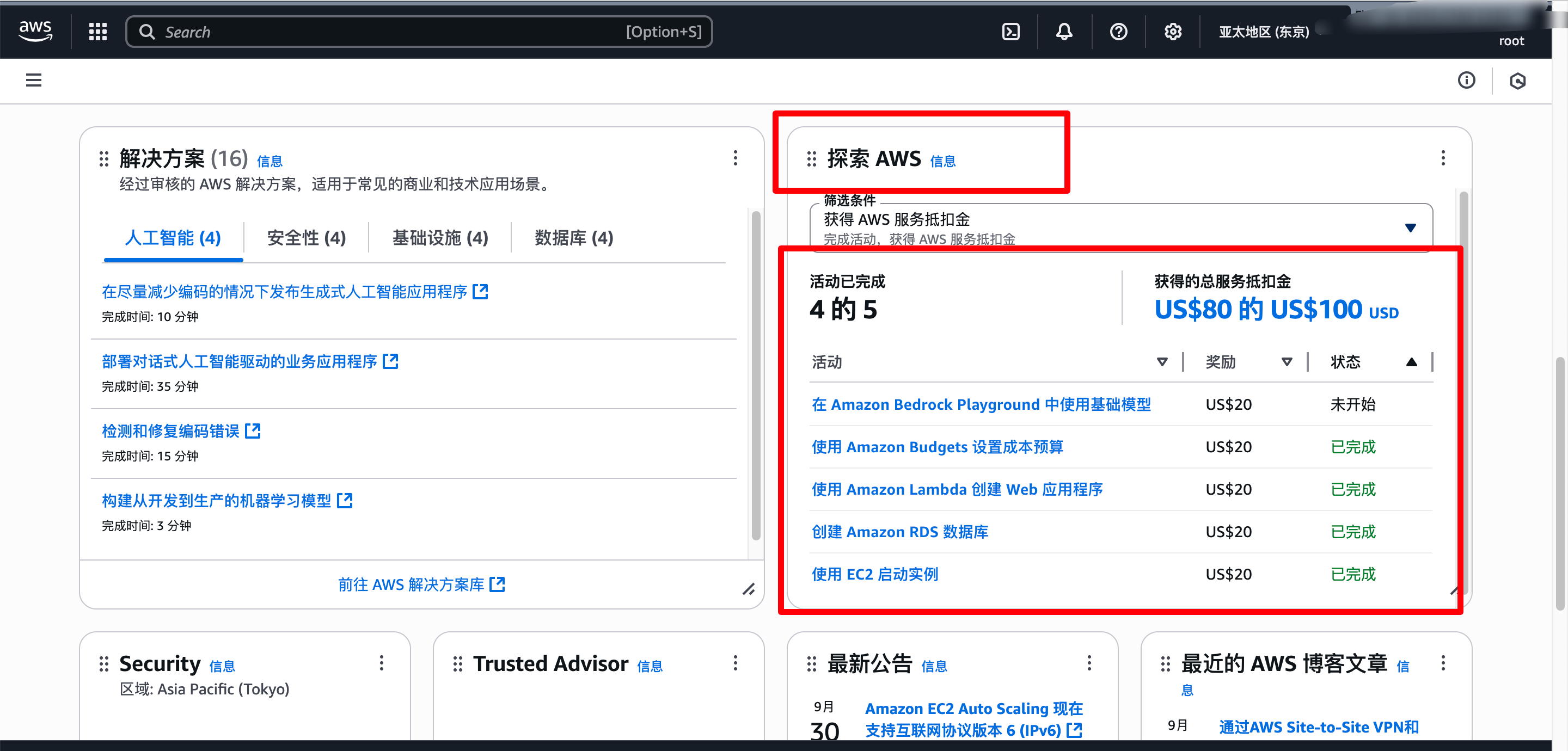Open the help question mark icon

point(1118,32)
